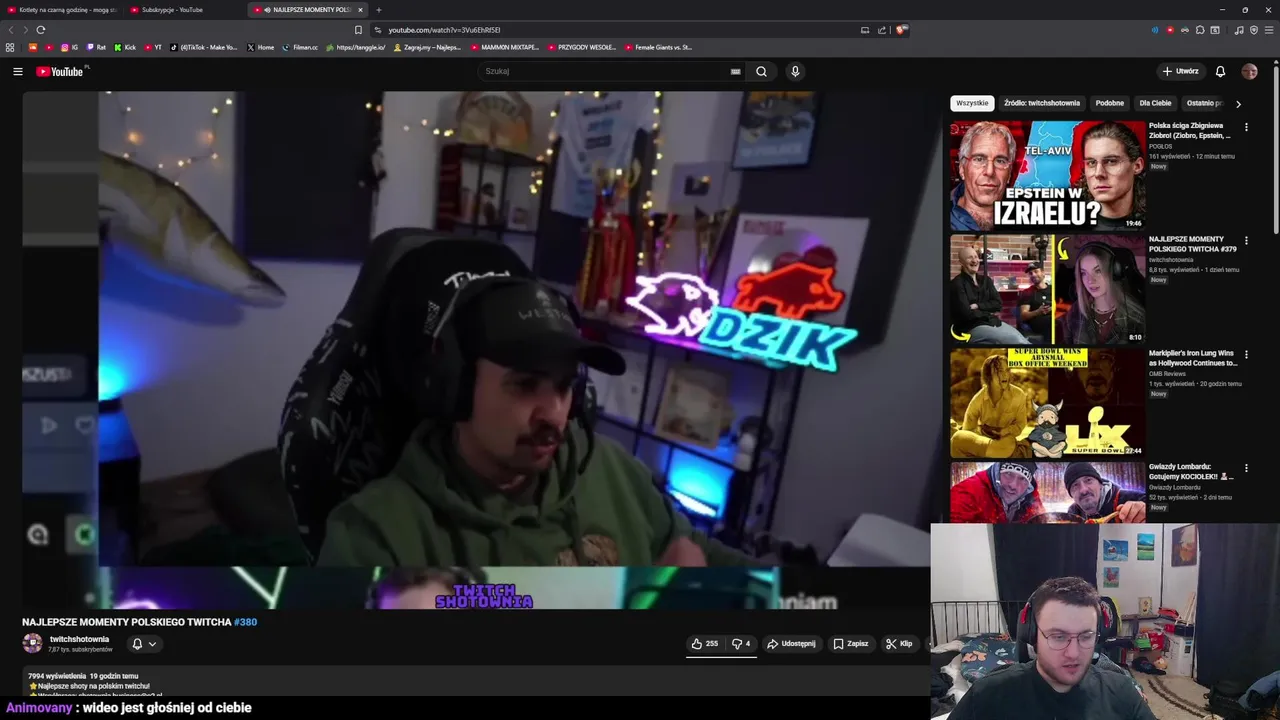Open the media playlist music icon
The image size is (1280, 720).
[x=1239, y=30]
